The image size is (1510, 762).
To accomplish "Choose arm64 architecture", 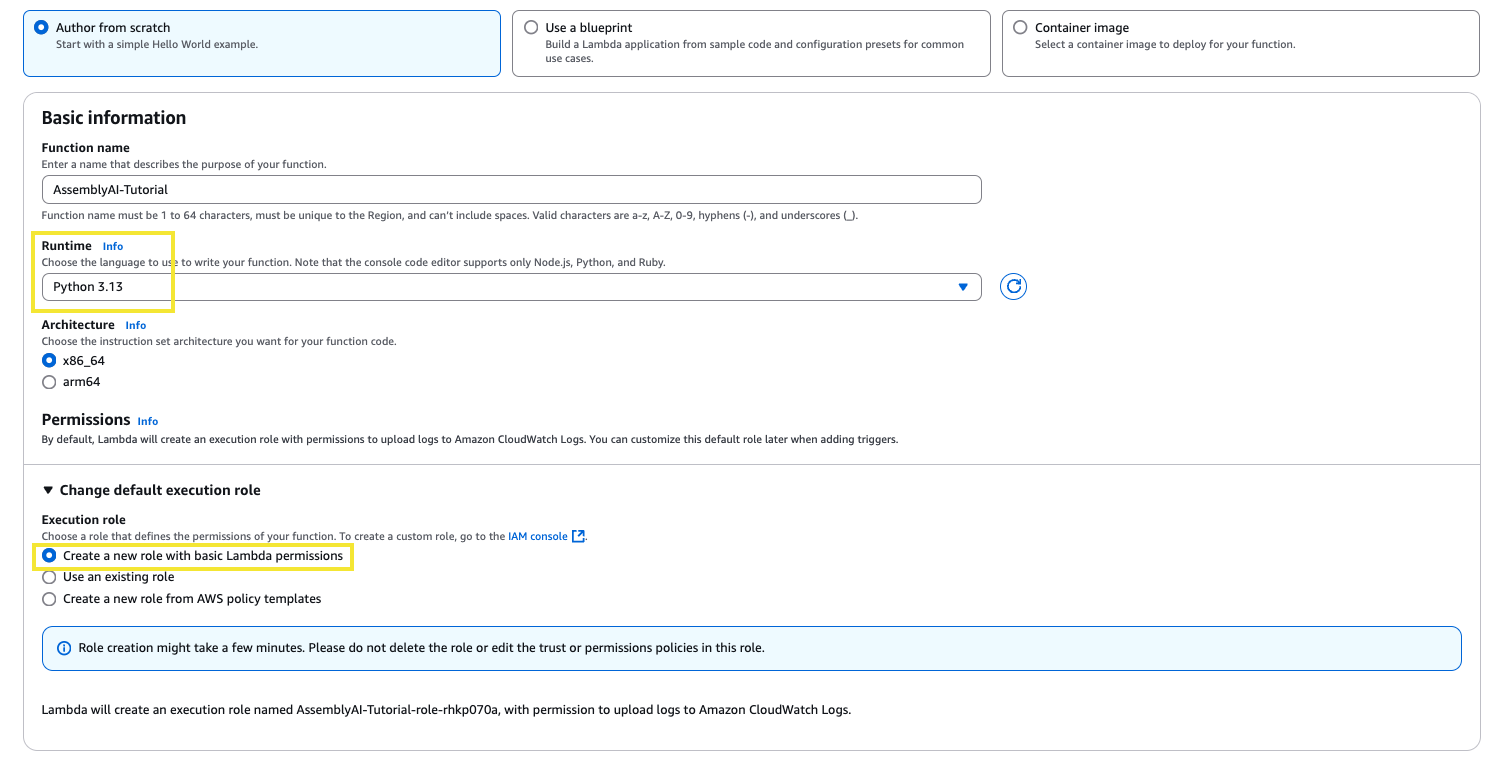I will [49, 382].
